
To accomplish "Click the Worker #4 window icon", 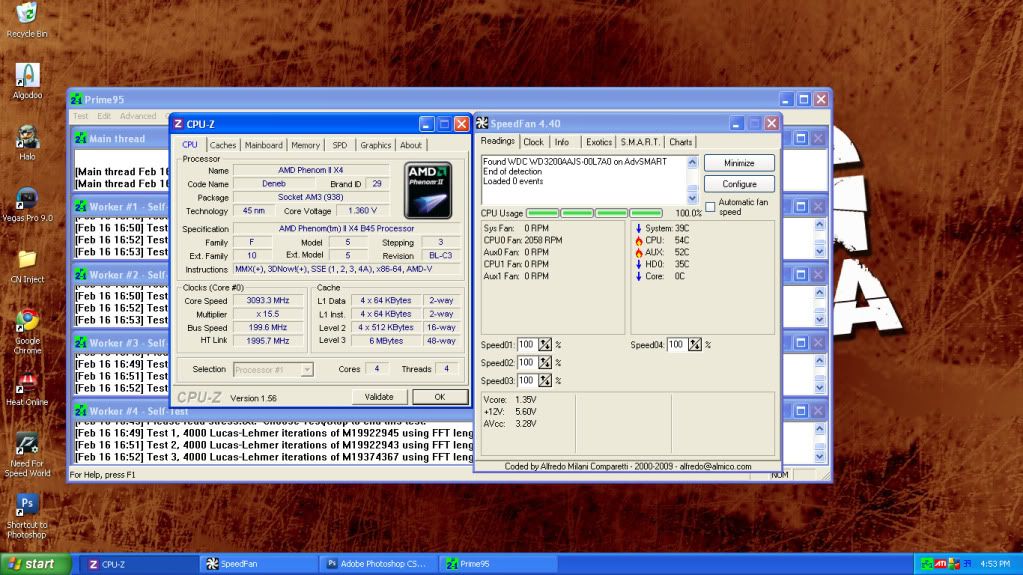I will click(x=81, y=411).
